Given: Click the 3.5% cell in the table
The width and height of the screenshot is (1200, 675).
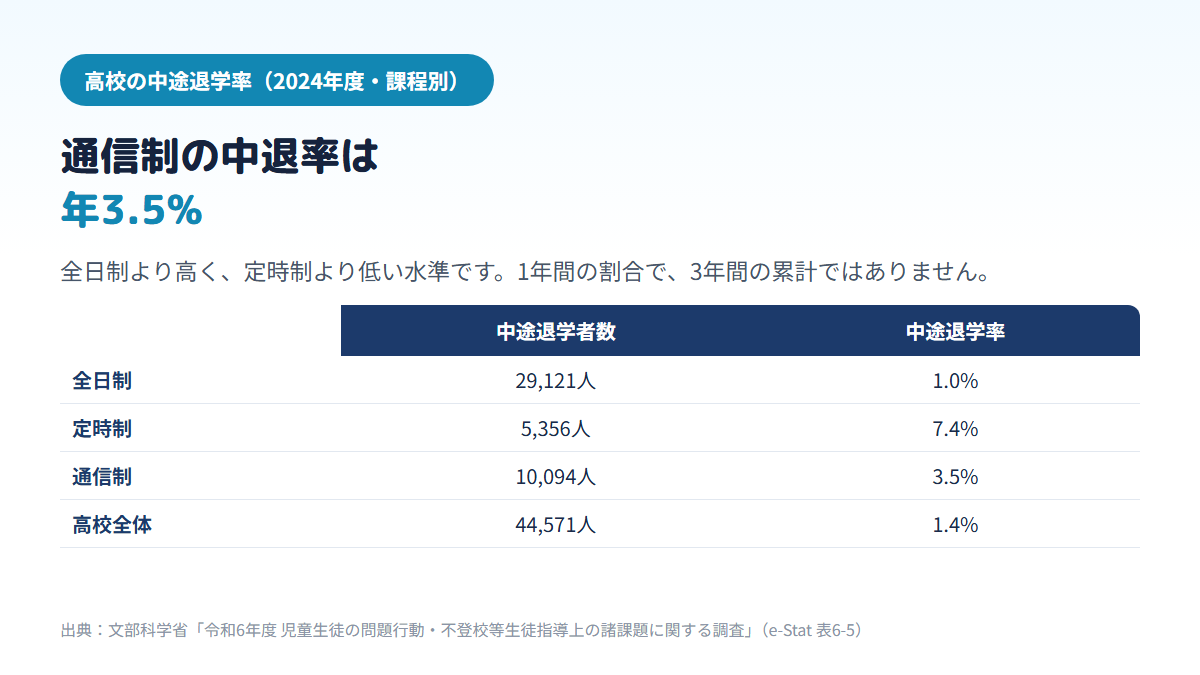Looking at the screenshot, I should pos(955,477).
